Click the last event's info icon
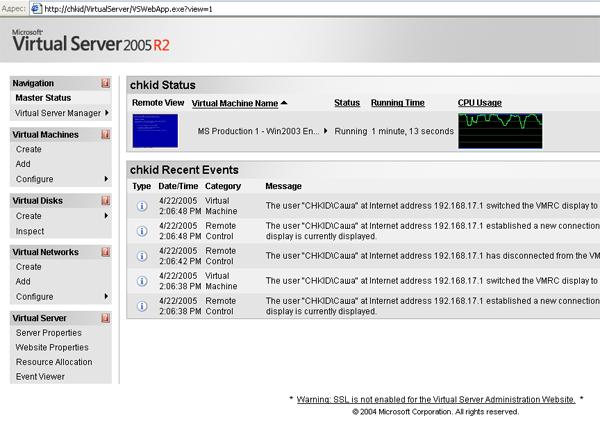The width and height of the screenshot is (600, 422). click(142, 306)
